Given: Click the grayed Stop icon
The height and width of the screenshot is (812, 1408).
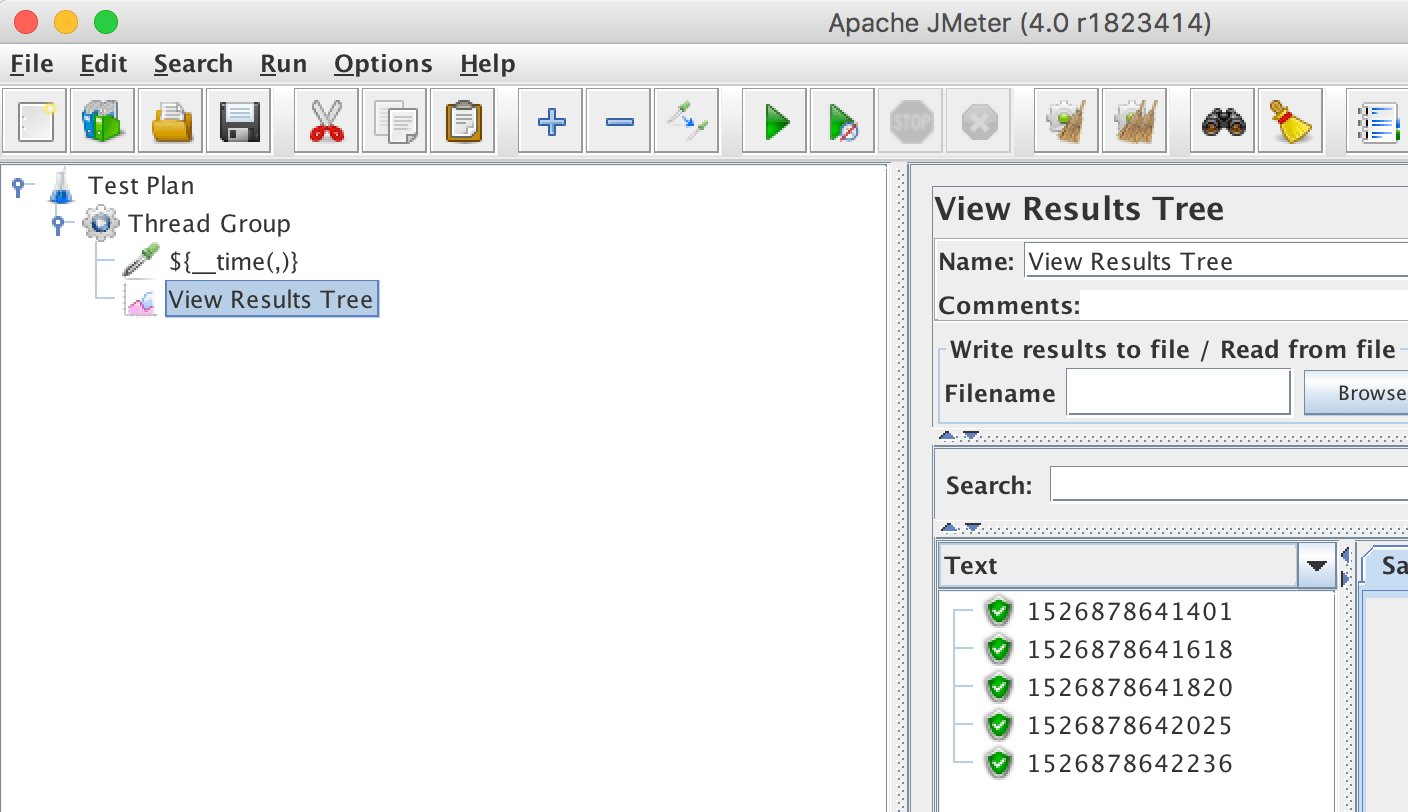Looking at the screenshot, I should pyautogui.click(x=910, y=121).
